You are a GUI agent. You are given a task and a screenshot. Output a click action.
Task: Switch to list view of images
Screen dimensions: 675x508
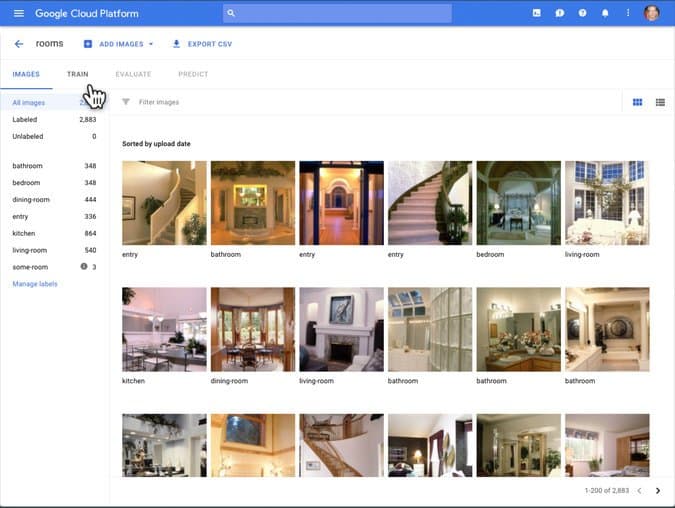point(660,102)
